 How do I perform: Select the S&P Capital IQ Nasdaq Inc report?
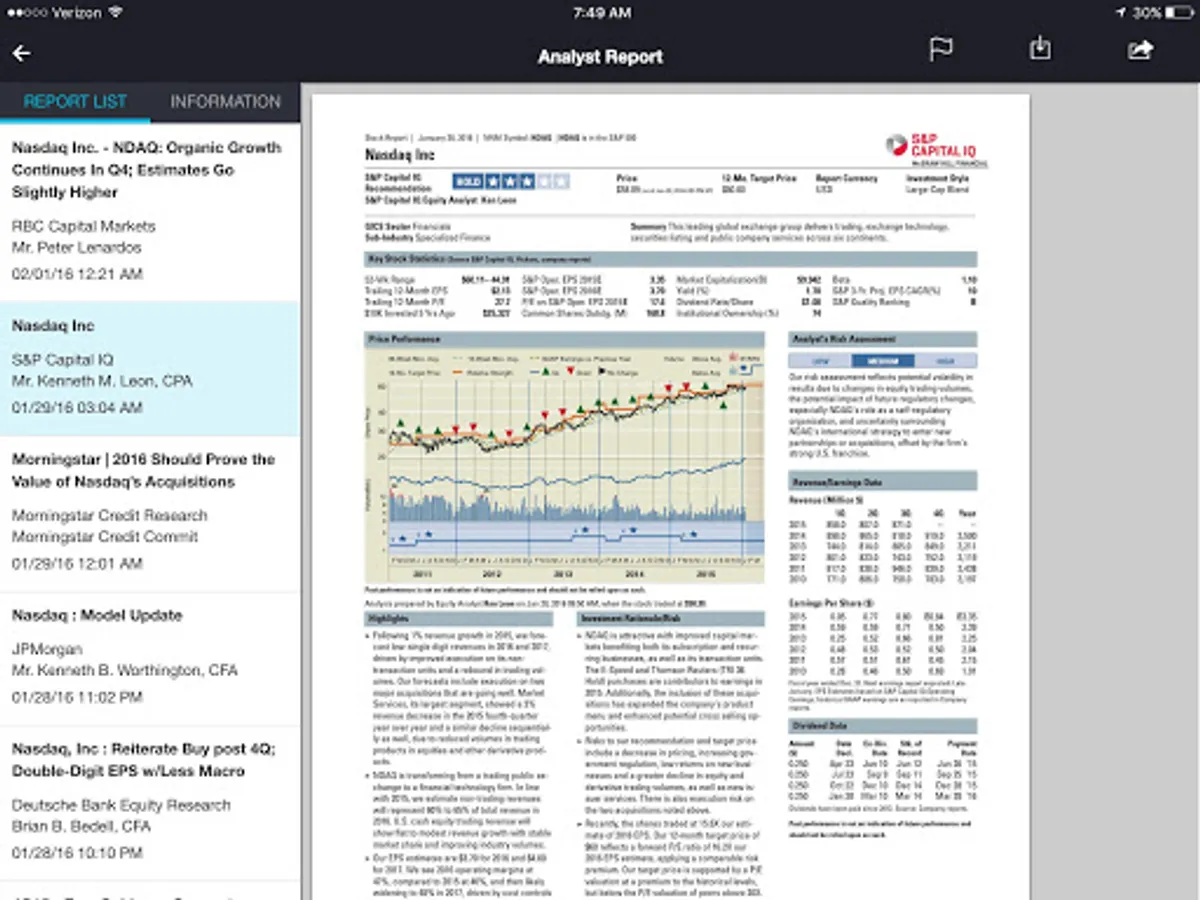point(150,369)
